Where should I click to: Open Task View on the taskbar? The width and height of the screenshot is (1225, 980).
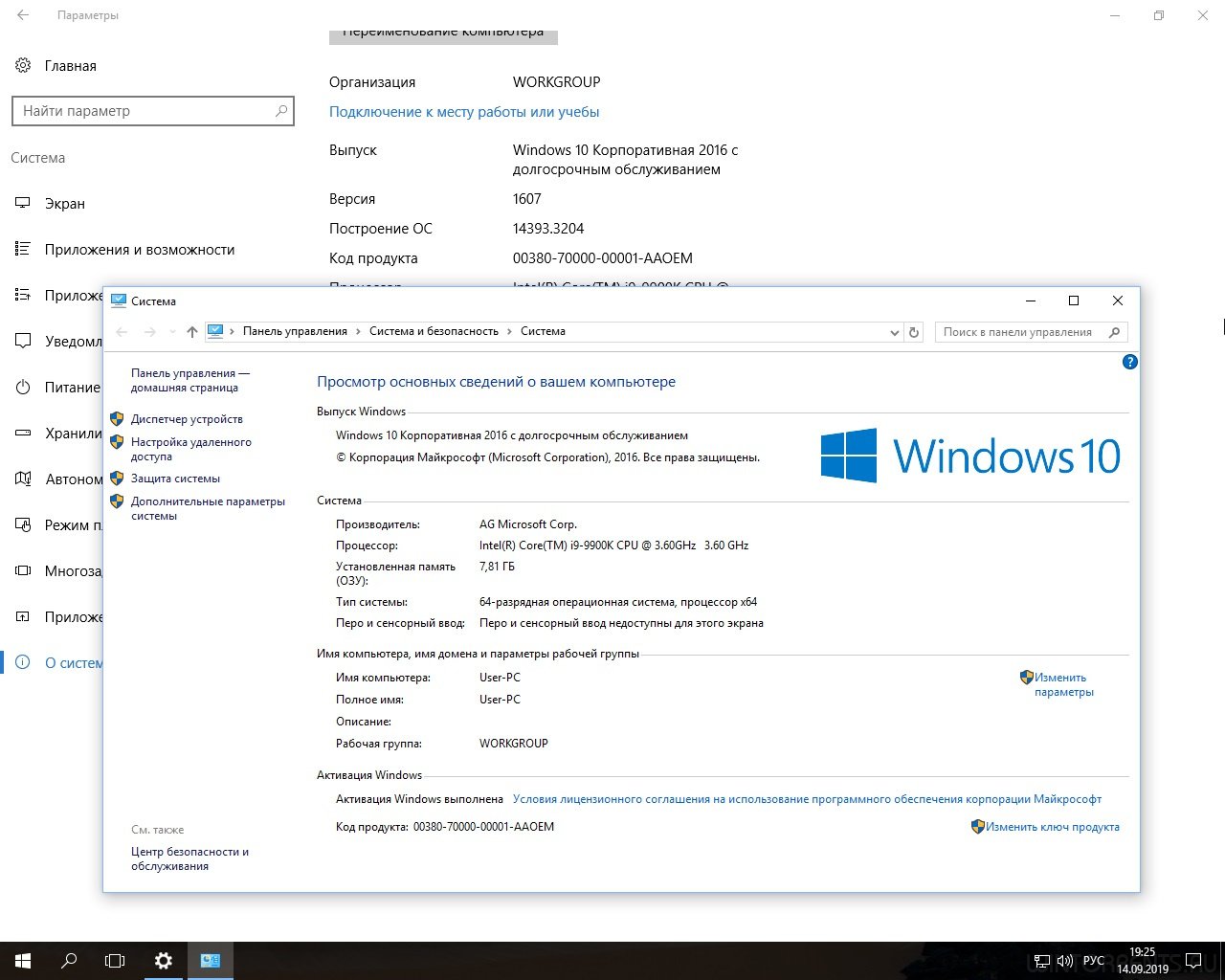[x=115, y=961]
